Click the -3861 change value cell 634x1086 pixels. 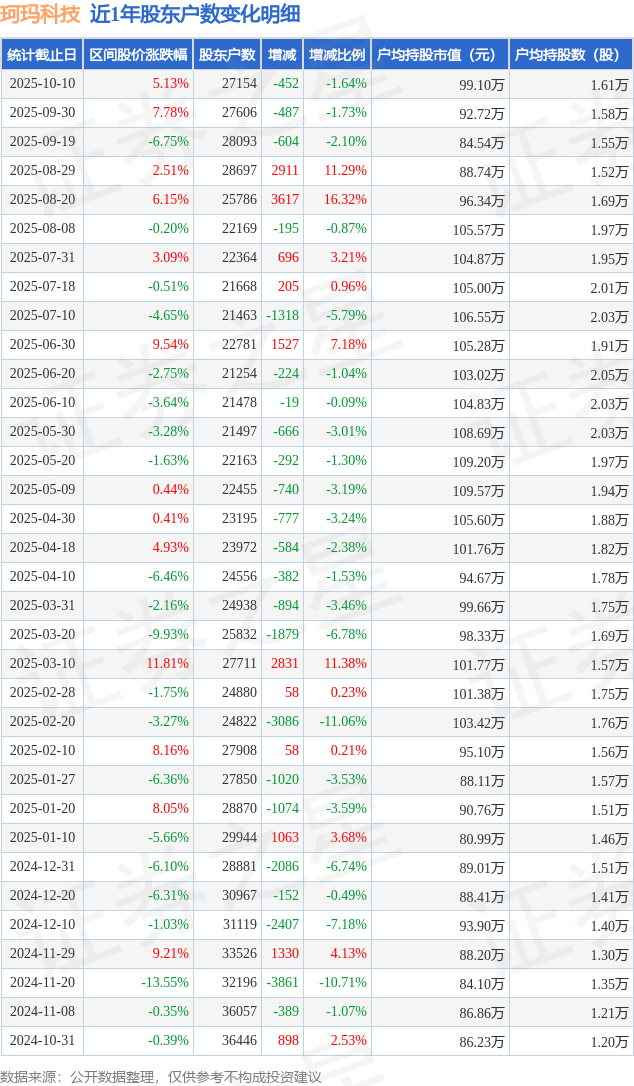pyautogui.click(x=283, y=983)
